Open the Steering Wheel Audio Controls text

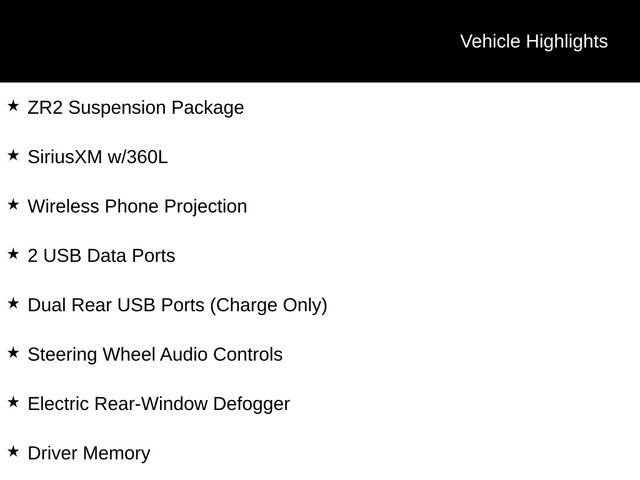155,355
